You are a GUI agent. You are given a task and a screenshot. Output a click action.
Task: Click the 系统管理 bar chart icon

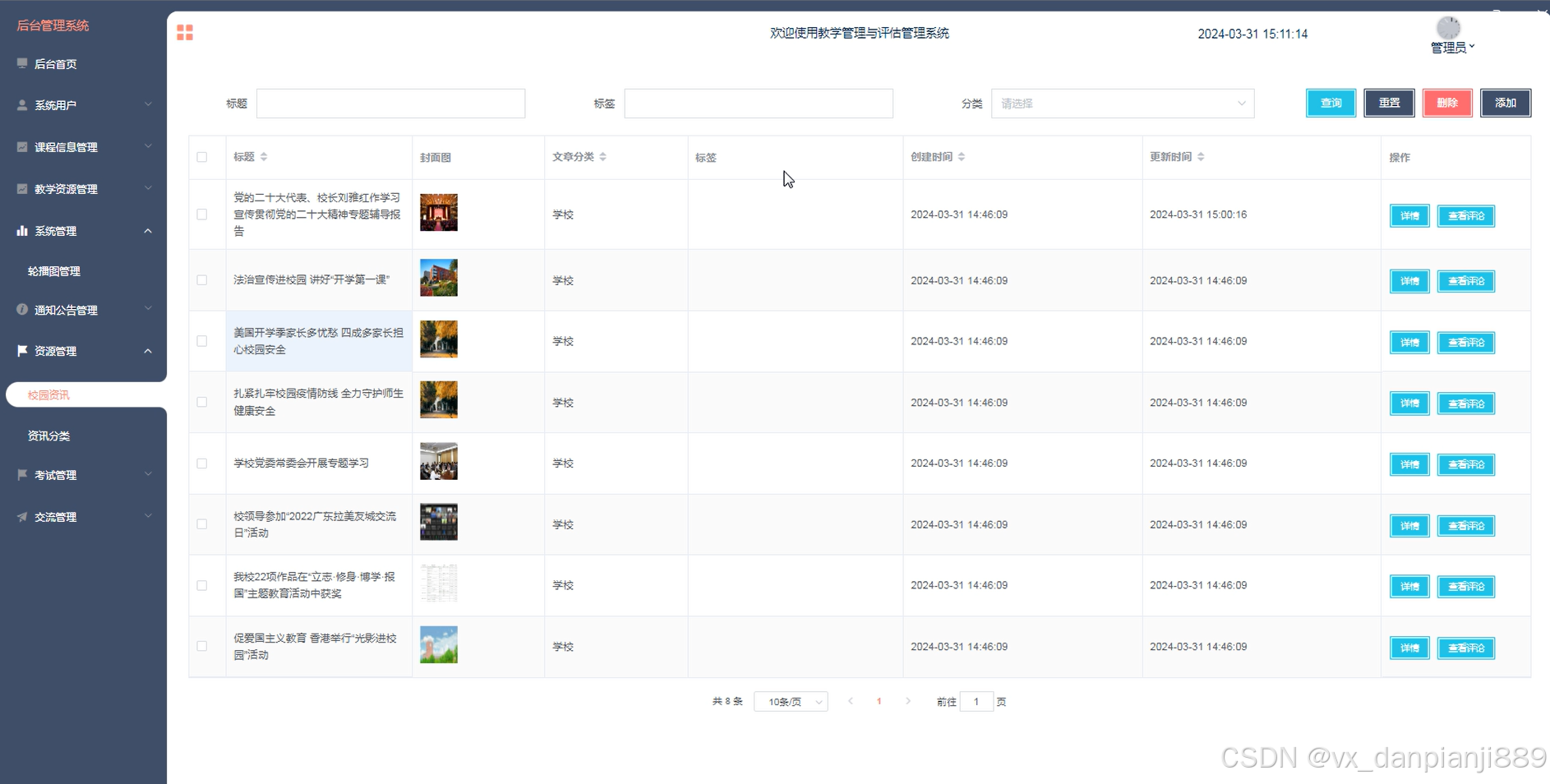pyautogui.click(x=22, y=231)
